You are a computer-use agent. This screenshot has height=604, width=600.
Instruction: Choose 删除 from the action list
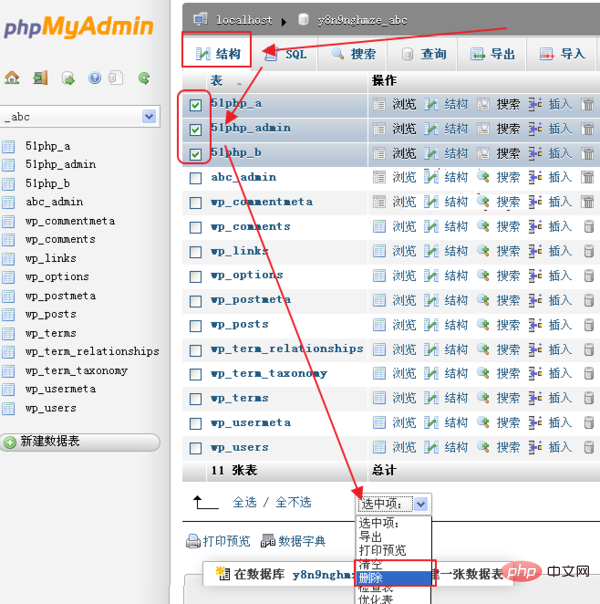coord(393,578)
